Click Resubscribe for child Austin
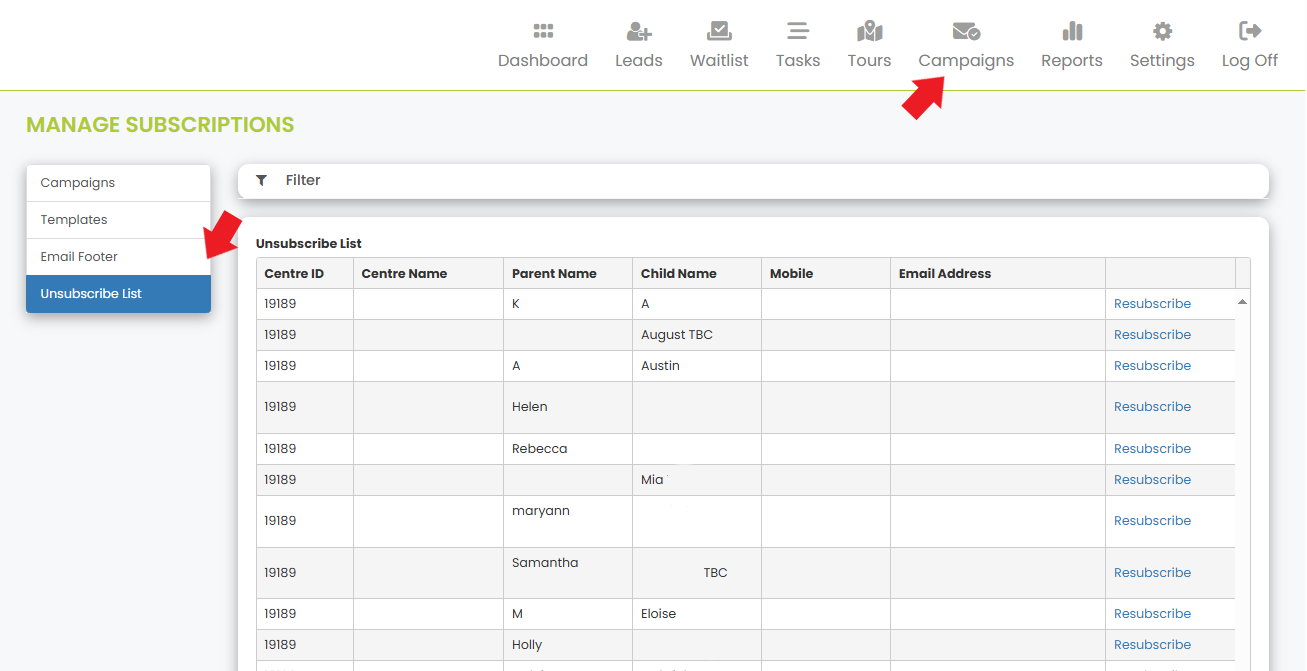This screenshot has height=671, width=1307. pos(1152,366)
